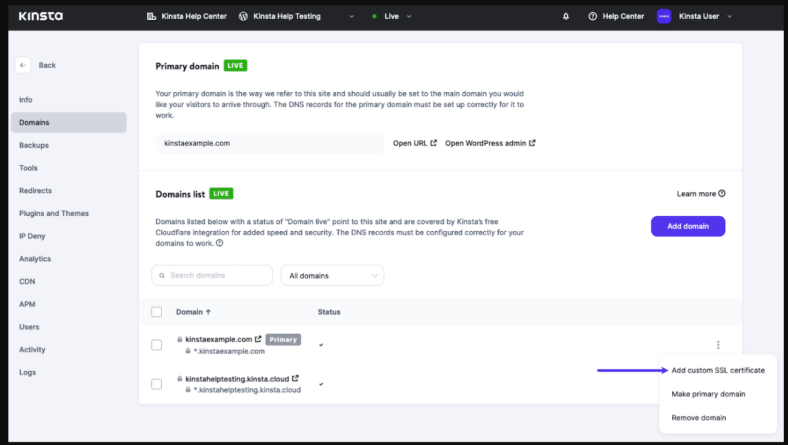The width and height of the screenshot is (788, 445).
Task: Click lock icon beside *.kinstaexample.com
Action: click(x=188, y=351)
